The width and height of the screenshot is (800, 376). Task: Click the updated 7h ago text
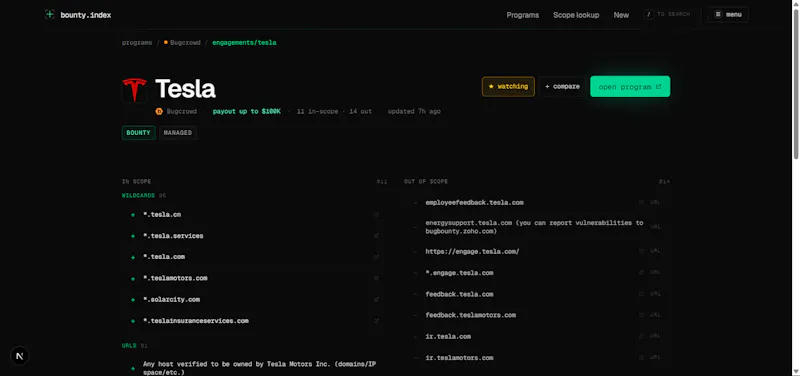pos(414,111)
